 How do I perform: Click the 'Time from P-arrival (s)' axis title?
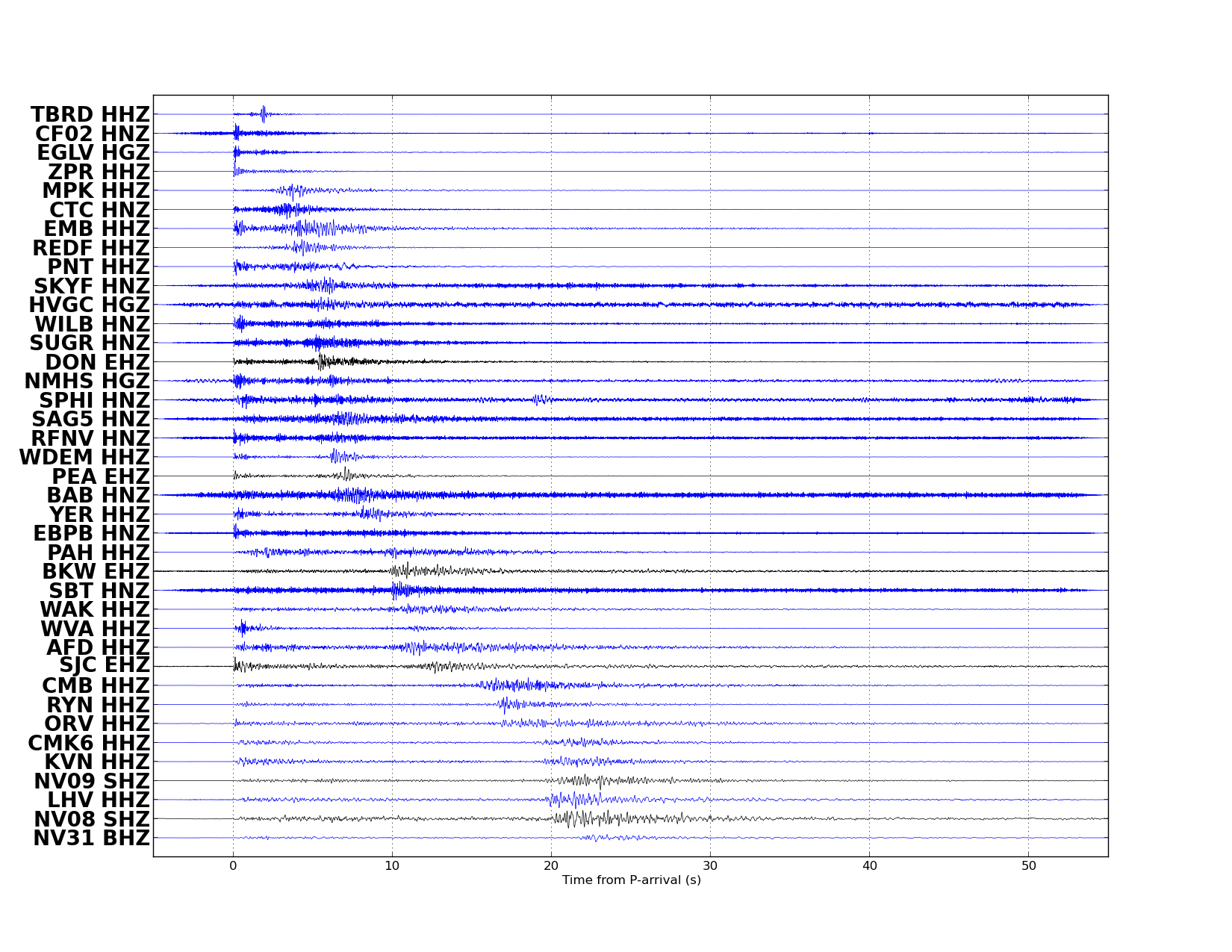click(x=632, y=880)
